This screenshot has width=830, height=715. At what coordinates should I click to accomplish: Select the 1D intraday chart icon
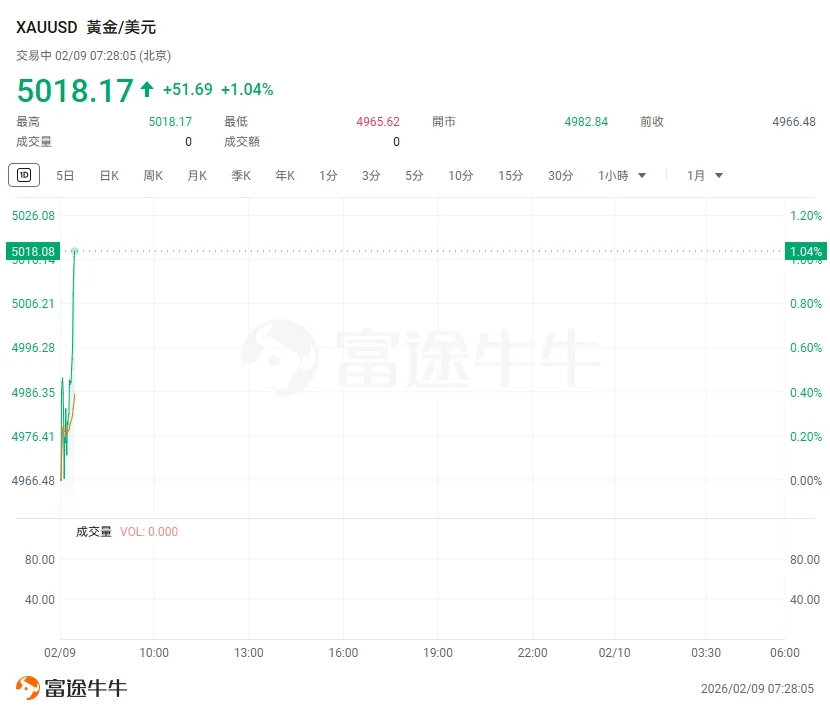(24, 175)
